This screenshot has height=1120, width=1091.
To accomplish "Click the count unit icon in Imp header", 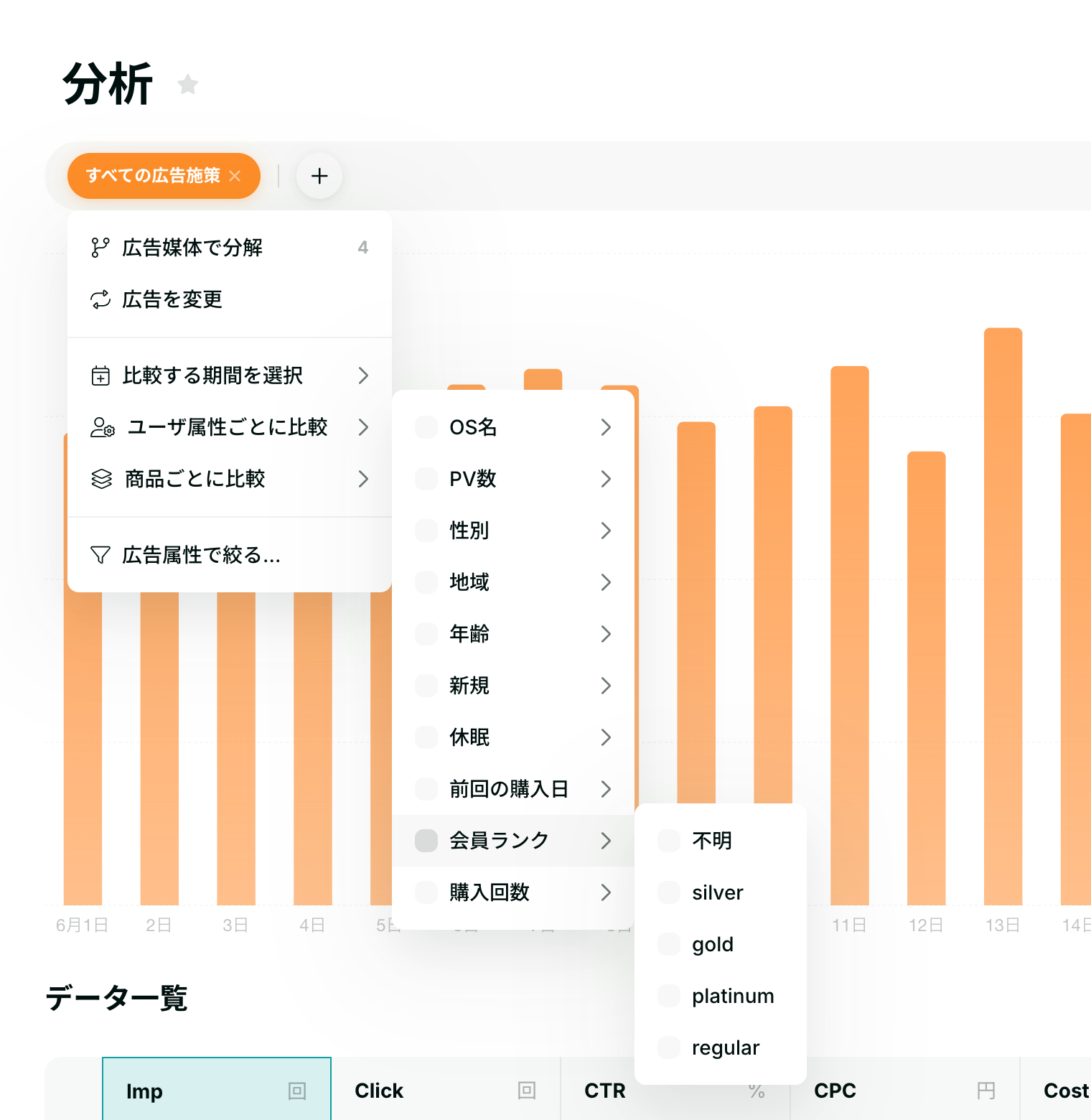I will tap(297, 1091).
